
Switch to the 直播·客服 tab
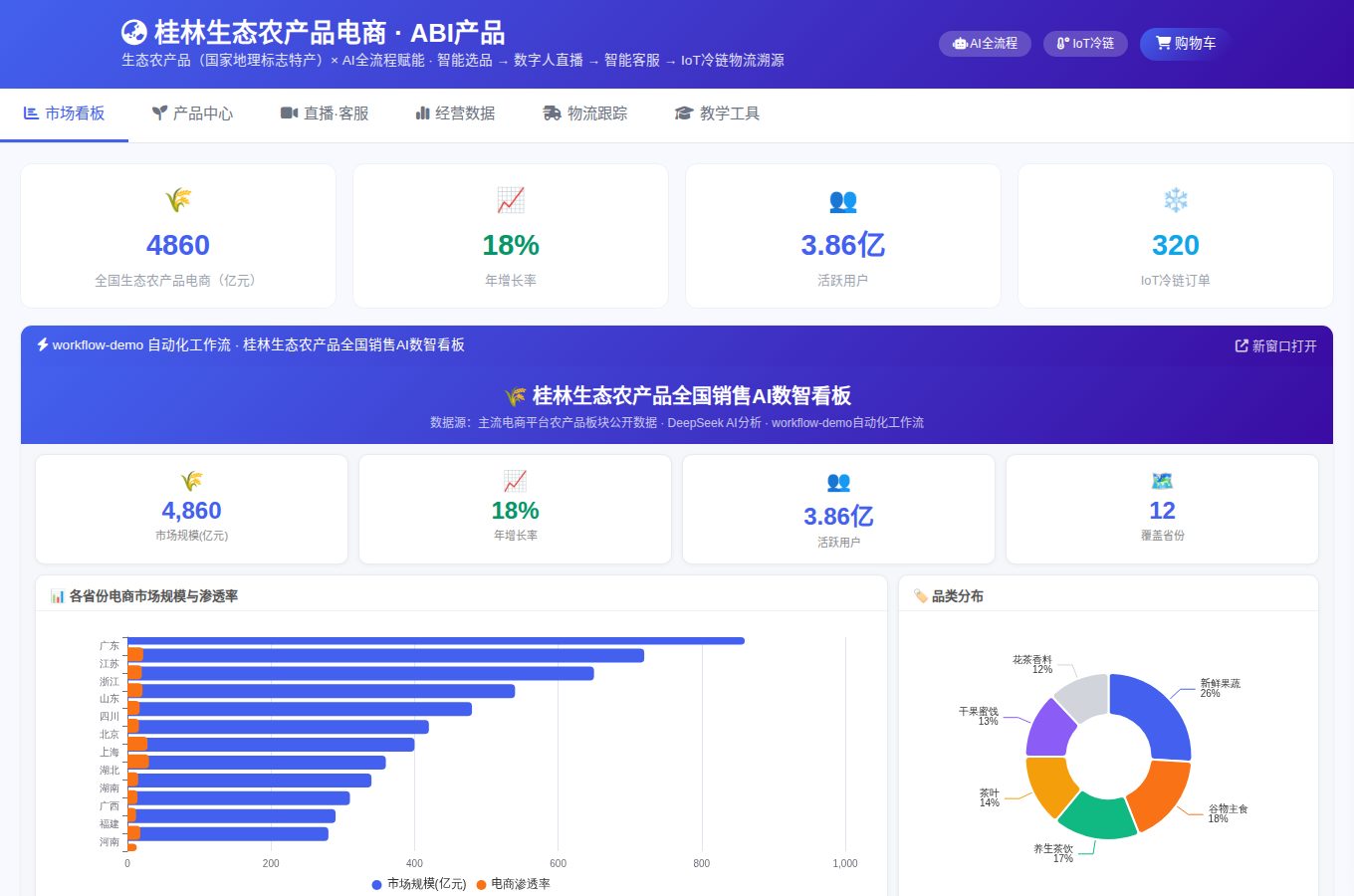coord(325,113)
